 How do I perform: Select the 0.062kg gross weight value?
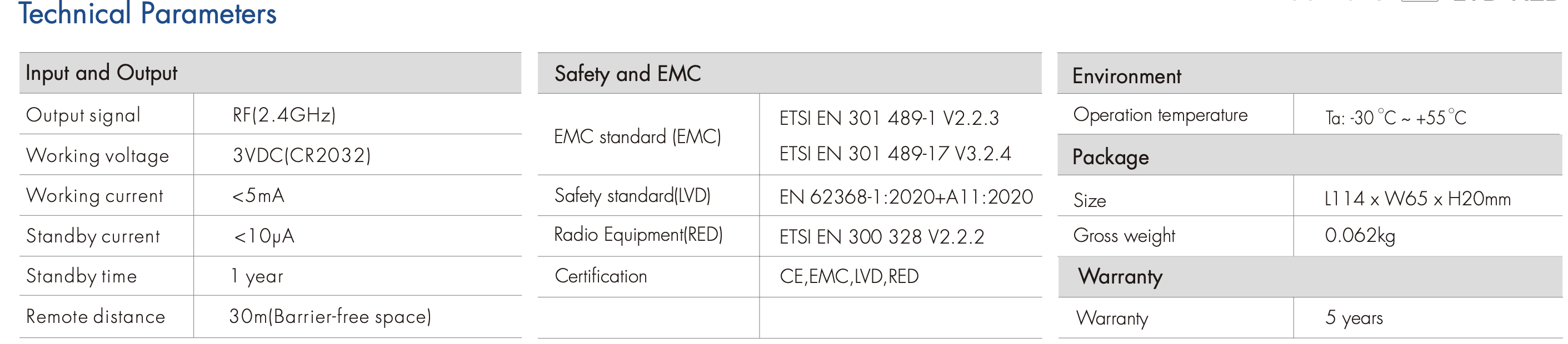coord(1360,235)
